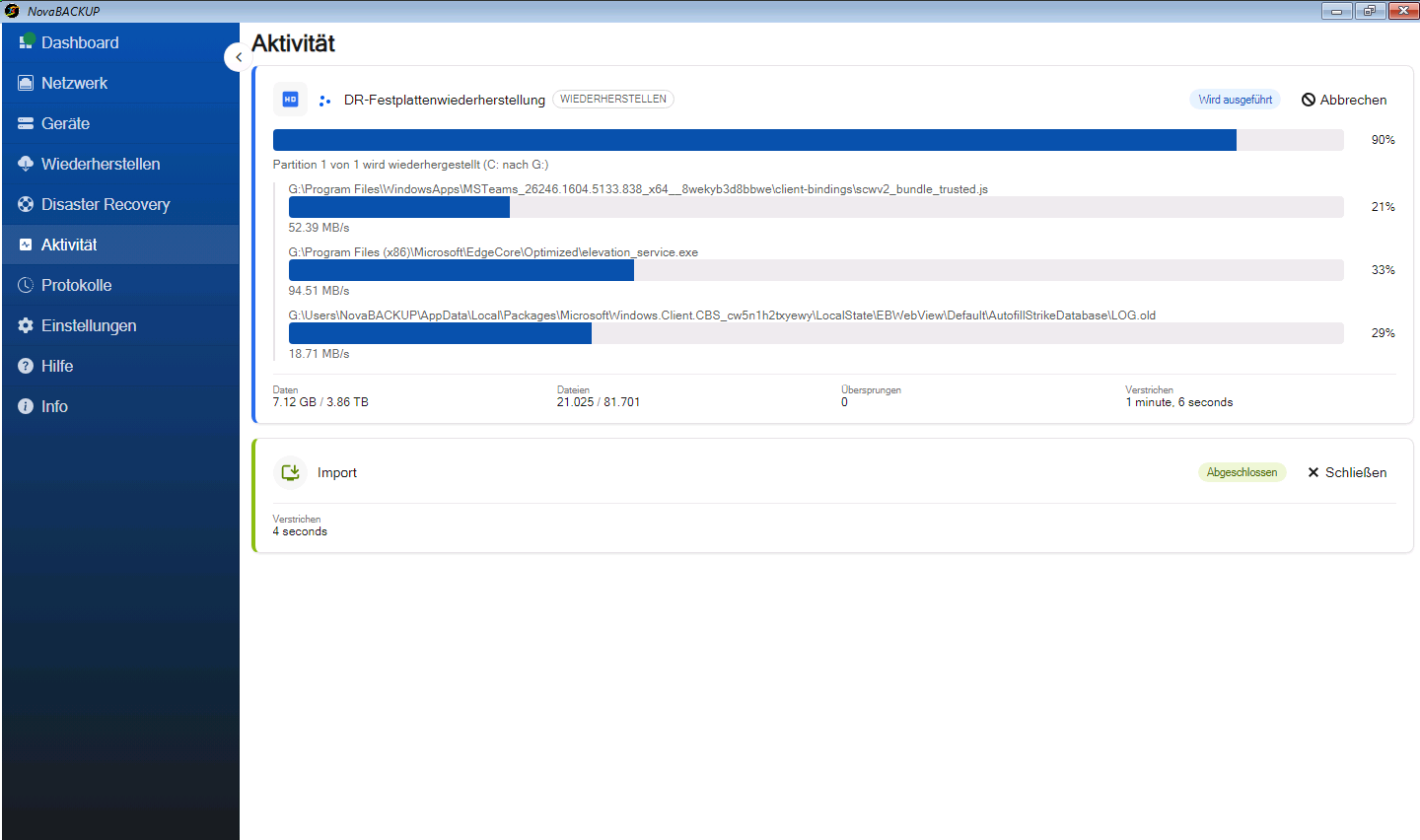Click the HD disk icon of DR-Festplattenwiederherstellung
Viewport: 1420px width, 840px height.
tap(290, 100)
